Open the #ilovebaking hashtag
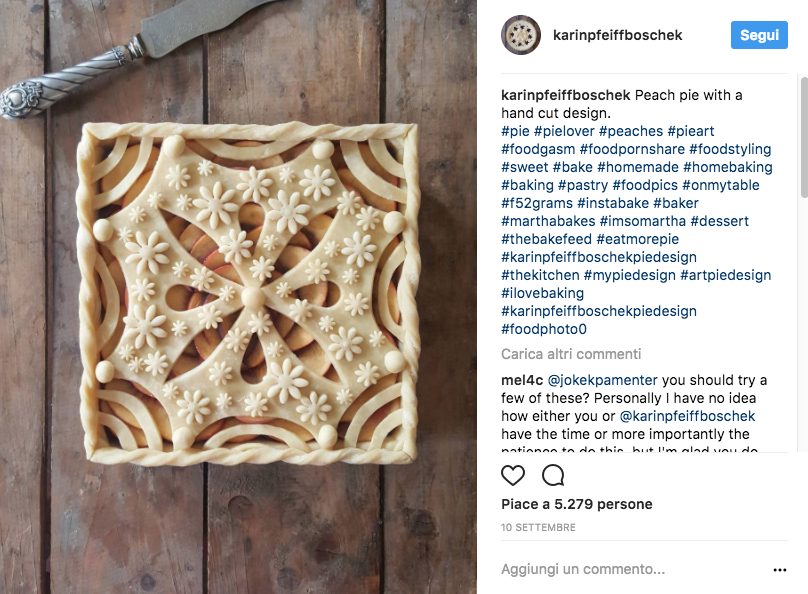 point(543,293)
